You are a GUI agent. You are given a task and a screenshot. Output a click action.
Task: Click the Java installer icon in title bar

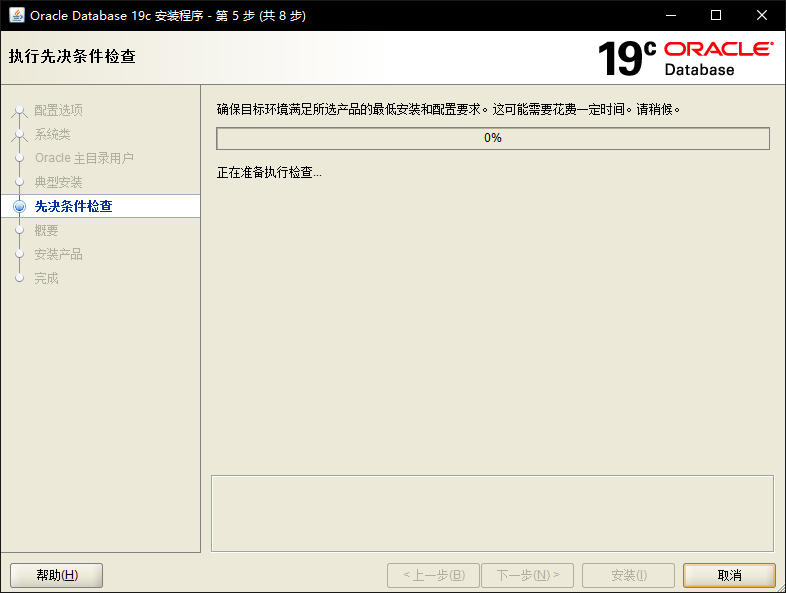(x=17, y=15)
